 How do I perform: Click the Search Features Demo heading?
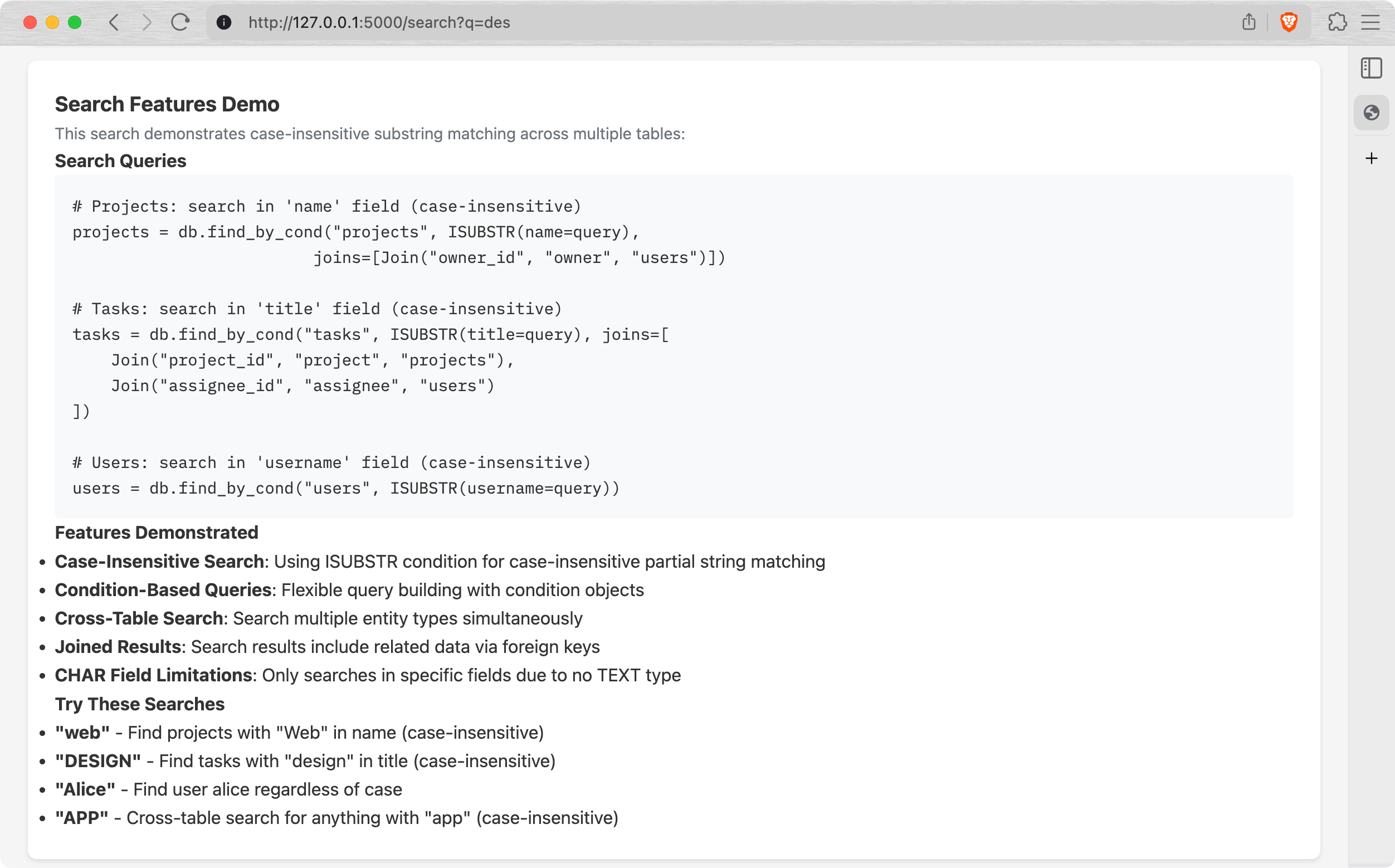(x=167, y=105)
